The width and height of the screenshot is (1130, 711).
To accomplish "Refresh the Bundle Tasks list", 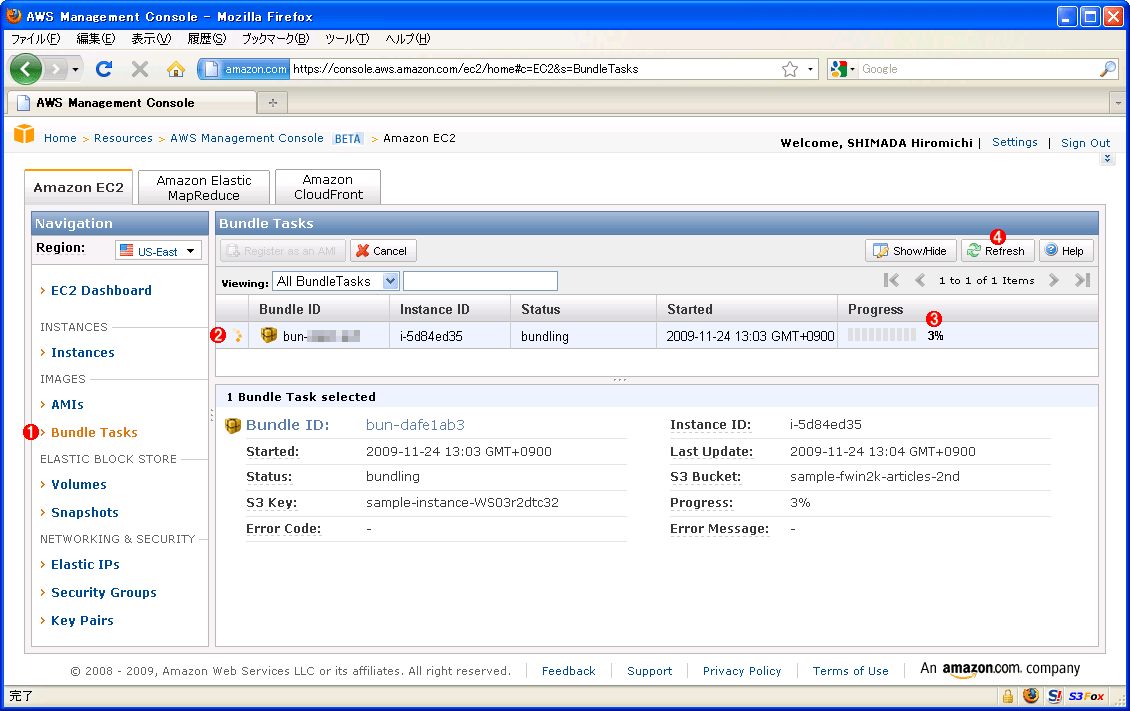I will (x=997, y=251).
